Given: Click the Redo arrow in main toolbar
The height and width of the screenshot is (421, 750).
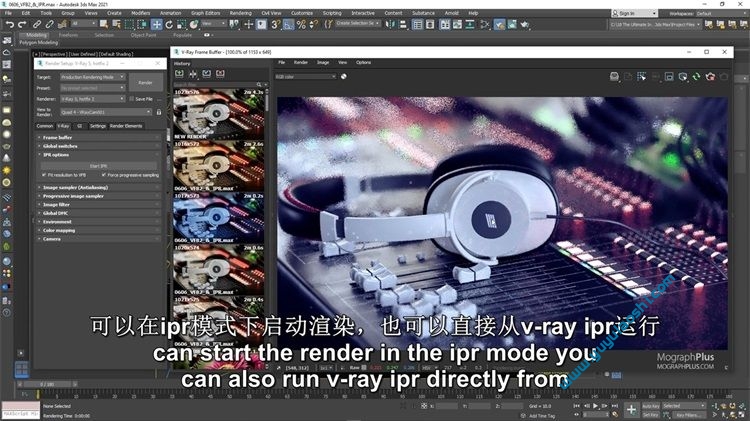Looking at the screenshot, I should point(22,24).
